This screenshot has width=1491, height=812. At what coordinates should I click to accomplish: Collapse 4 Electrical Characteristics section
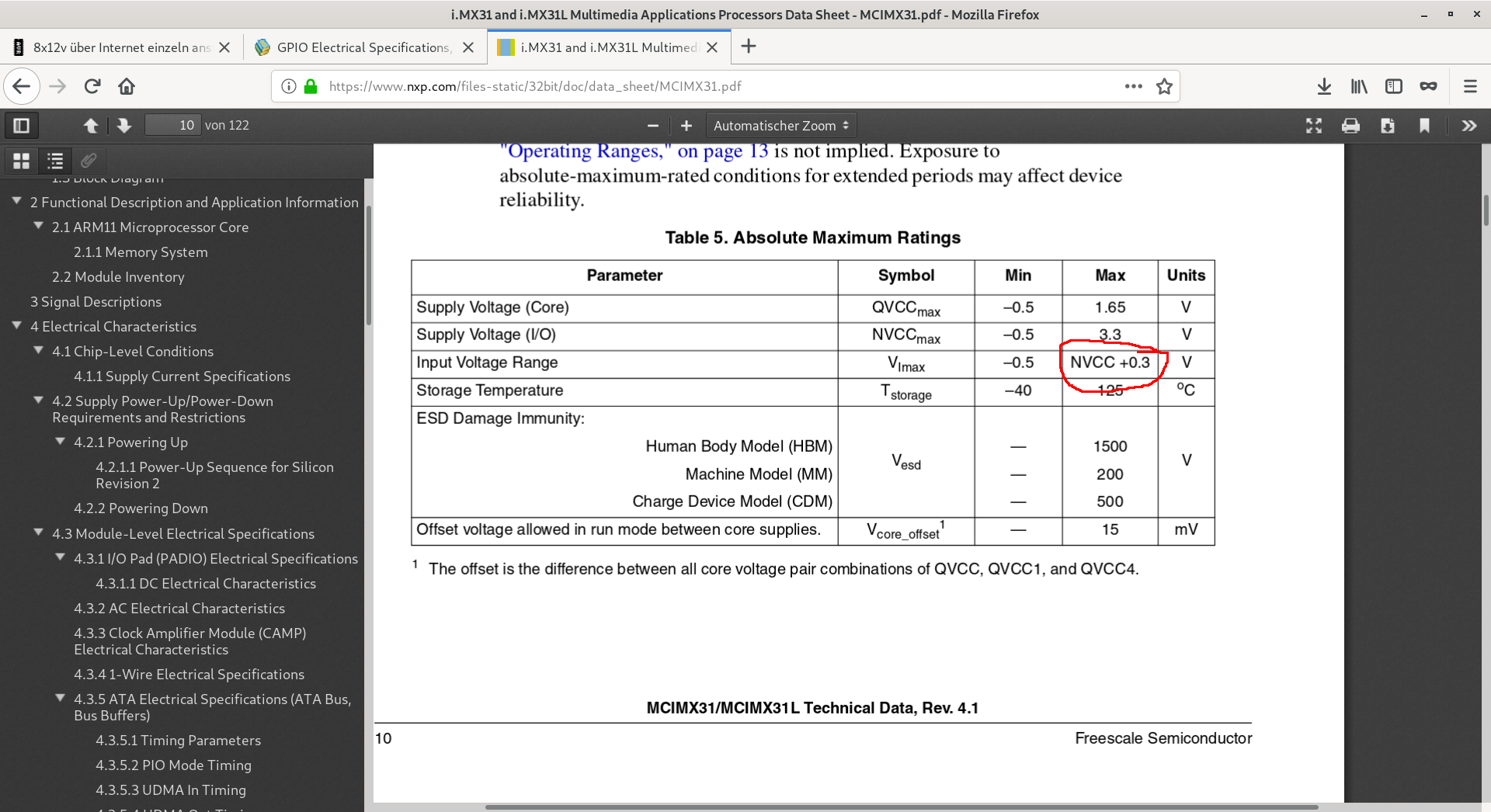click(16, 325)
